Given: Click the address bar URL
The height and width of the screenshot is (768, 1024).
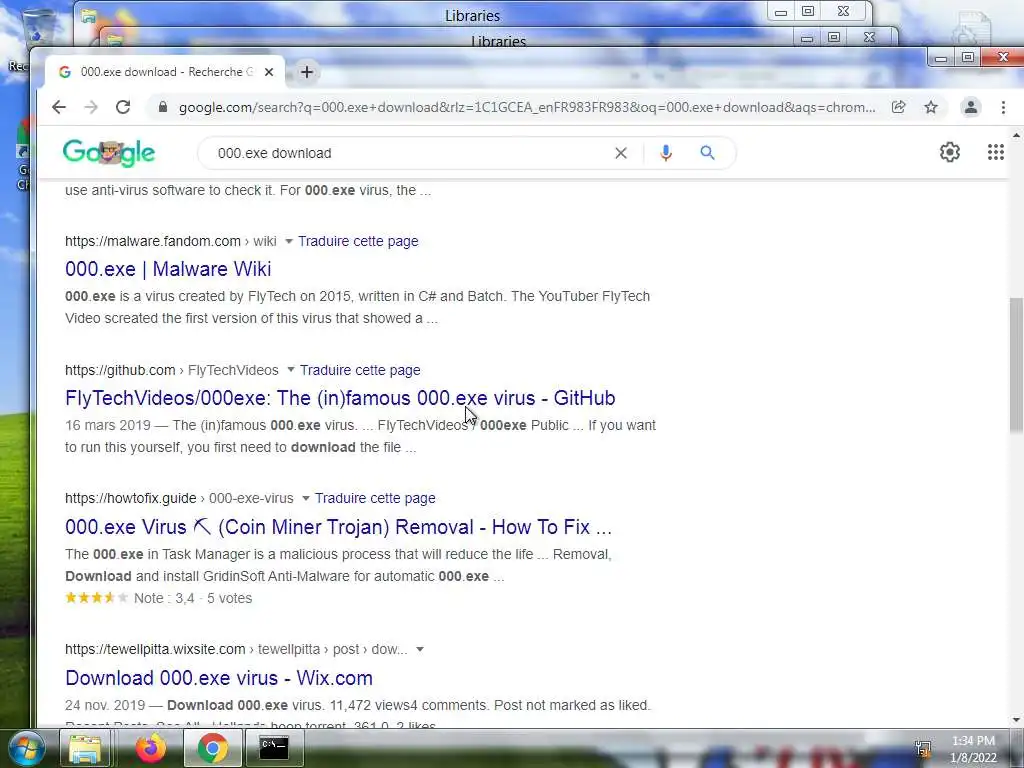Looking at the screenshot, I should (526, 107).
